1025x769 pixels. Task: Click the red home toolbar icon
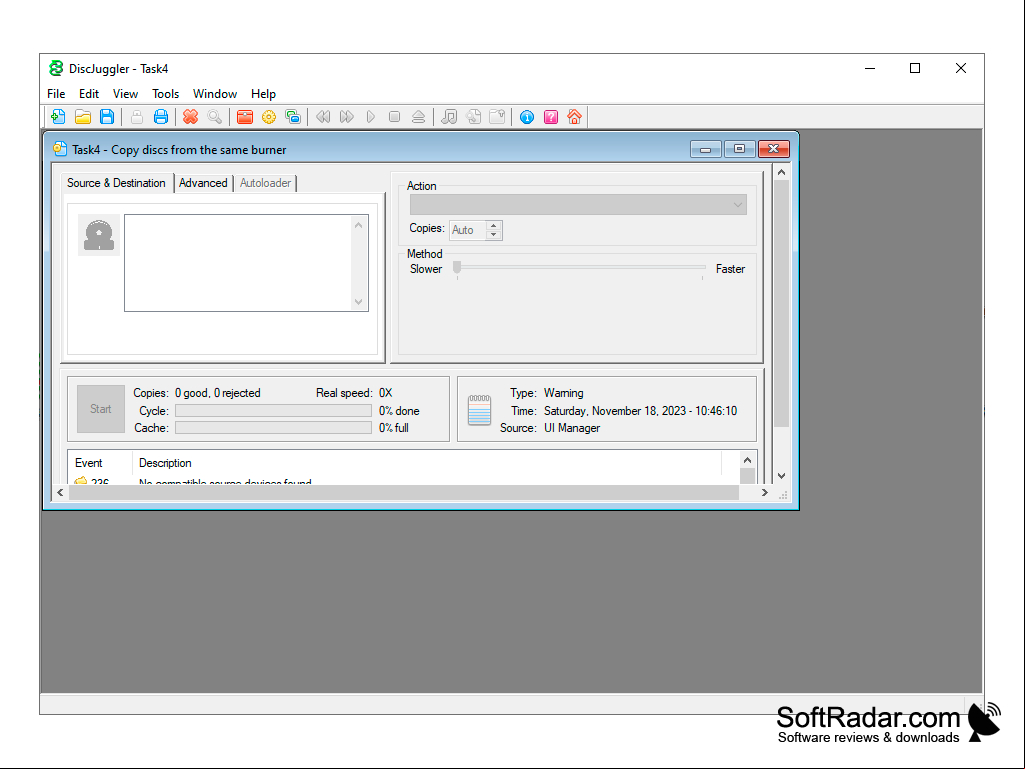575,117
